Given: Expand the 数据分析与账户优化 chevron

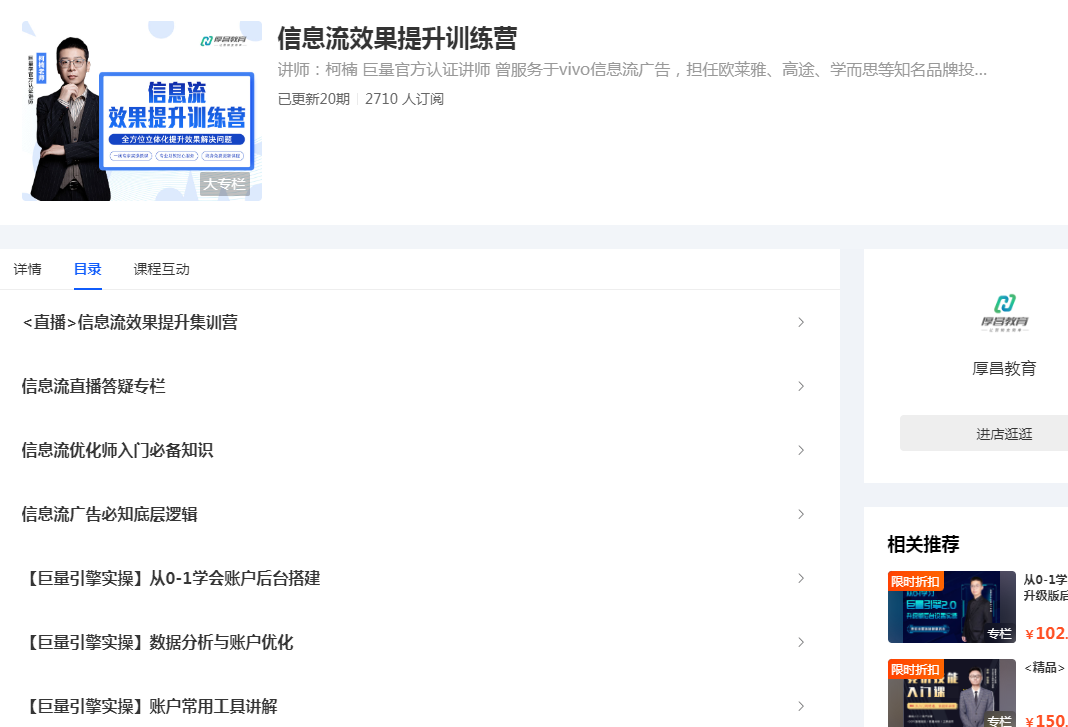Looking at the screenshot, I should [x=801, y=643].
